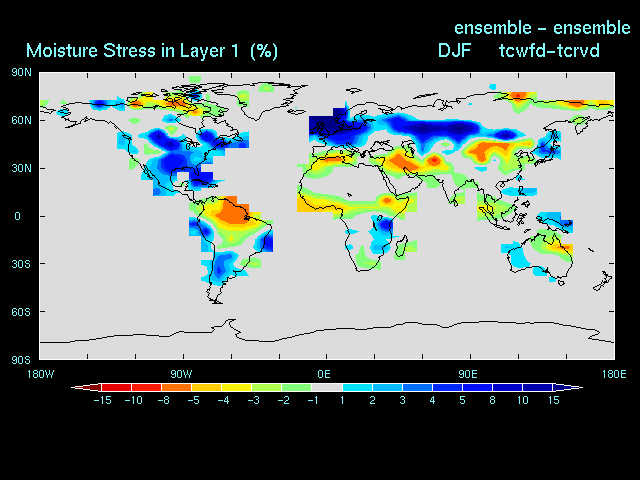Select the "-10" legend value
The height and width of the screenshot is (480, 640).
133,400
